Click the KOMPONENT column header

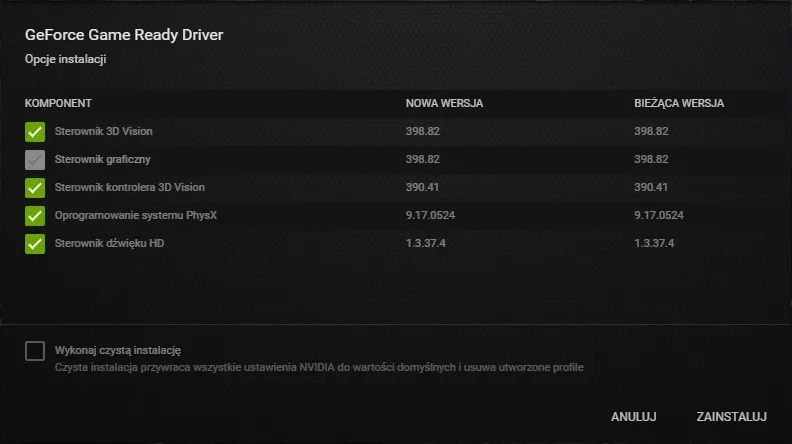tap(58, 103)
